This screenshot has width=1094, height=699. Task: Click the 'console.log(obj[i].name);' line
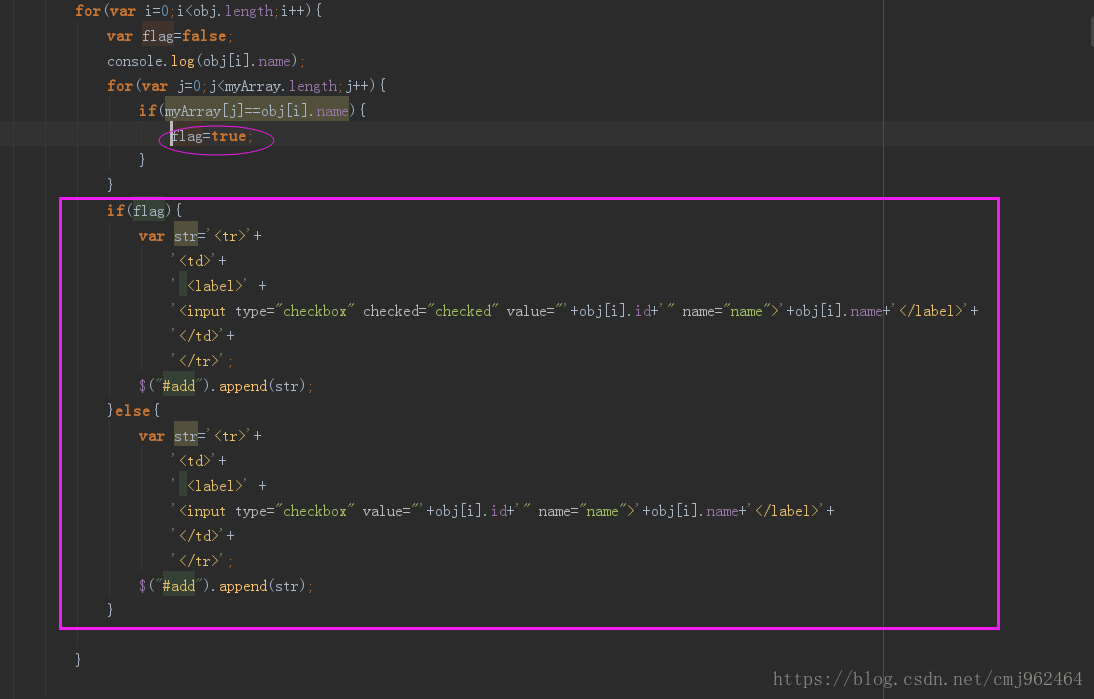206,61
